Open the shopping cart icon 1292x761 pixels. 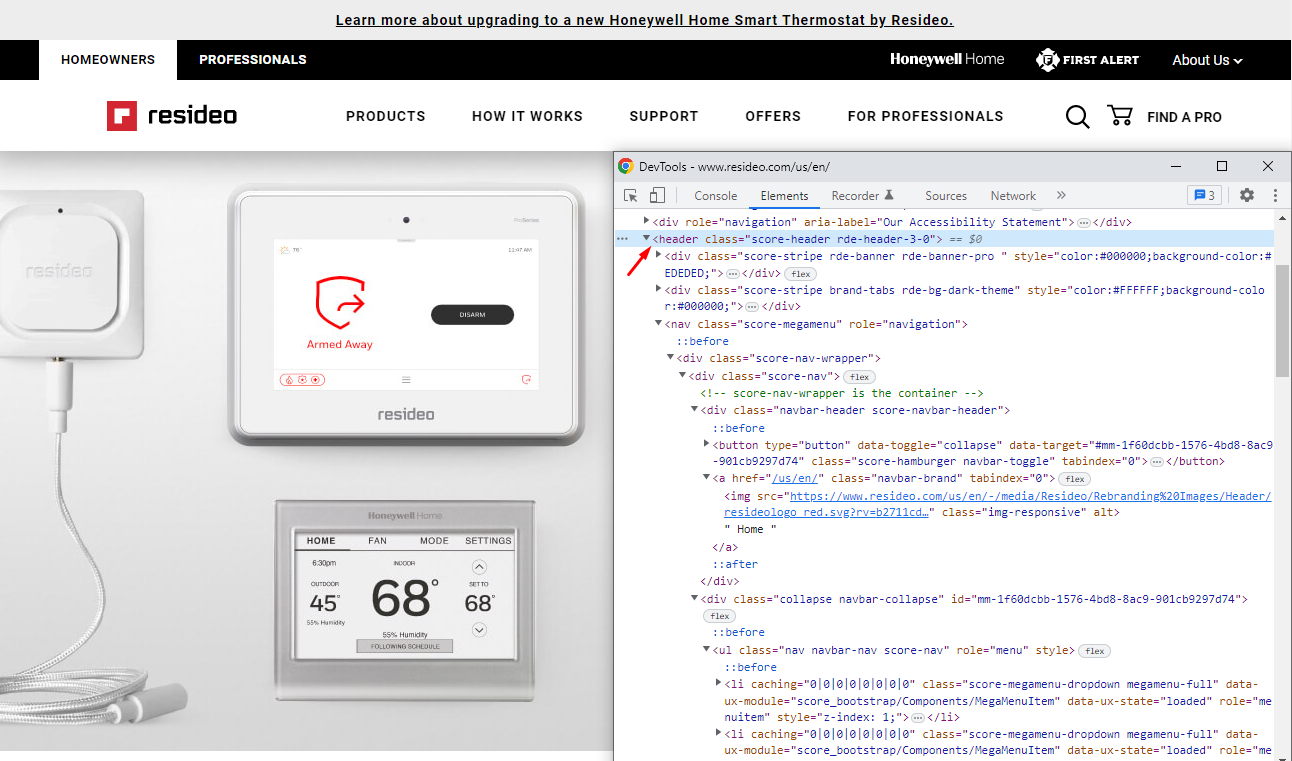[1120, 116]
